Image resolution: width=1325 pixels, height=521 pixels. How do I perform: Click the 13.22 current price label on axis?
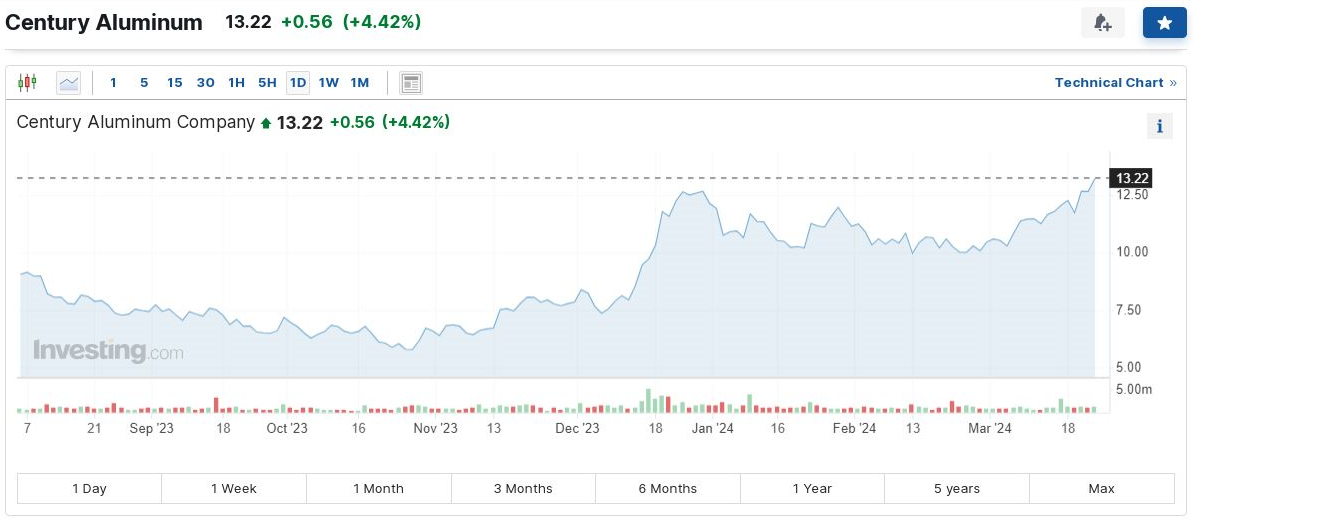tap(1132, 179)
